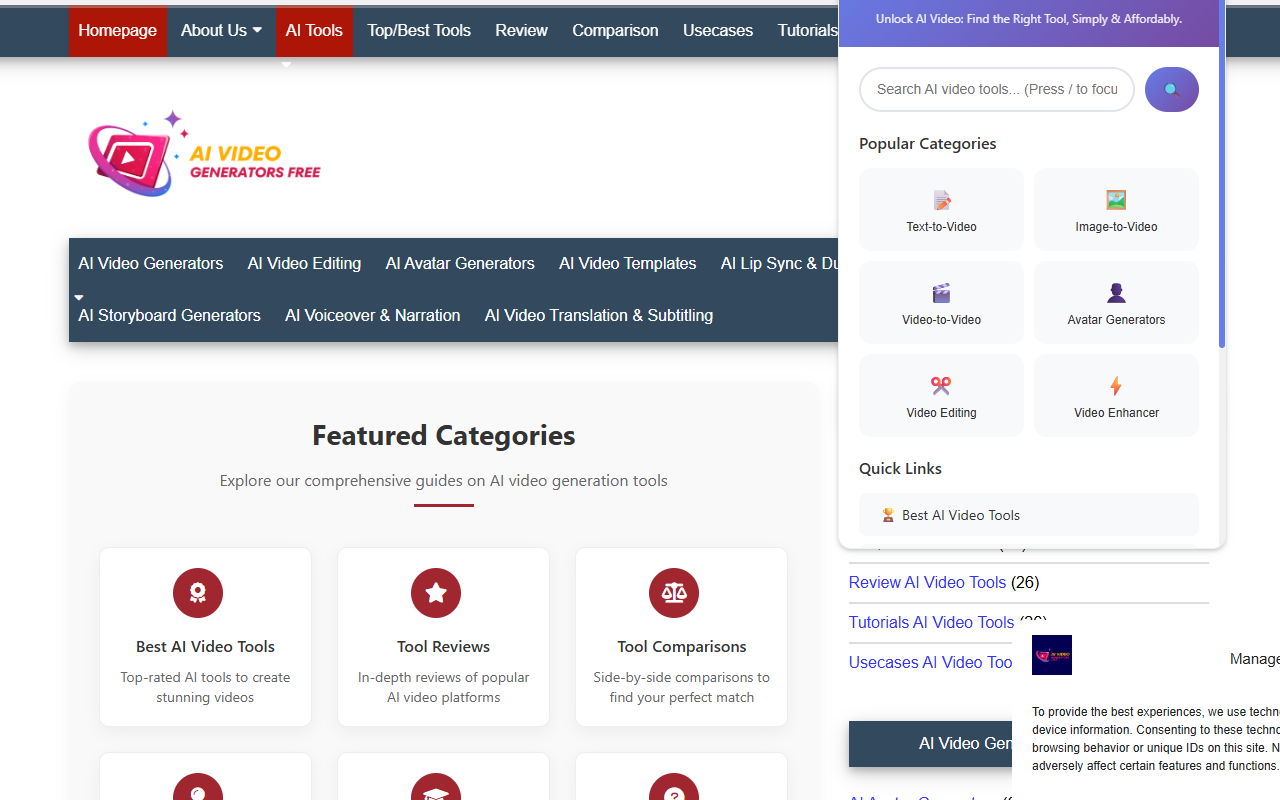This screenshot has height=800, width=1280.
Task: Click inside the AI video tools search field
Action: coord(996,89)
